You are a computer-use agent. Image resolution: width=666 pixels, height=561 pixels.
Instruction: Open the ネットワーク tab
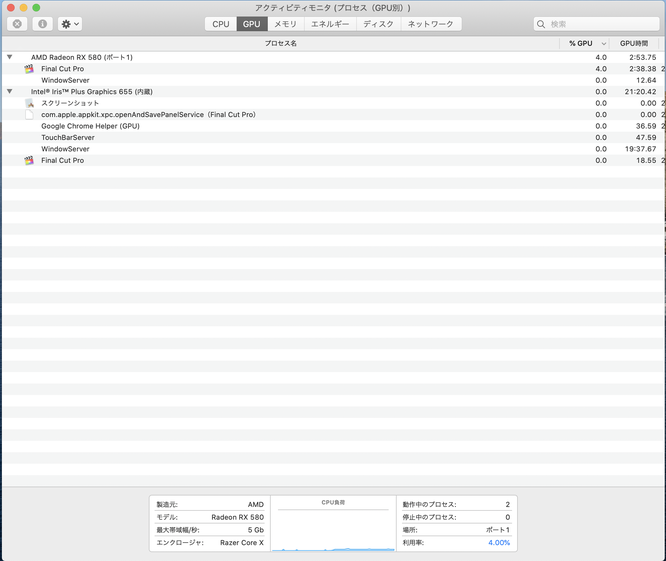pos(431,24)
